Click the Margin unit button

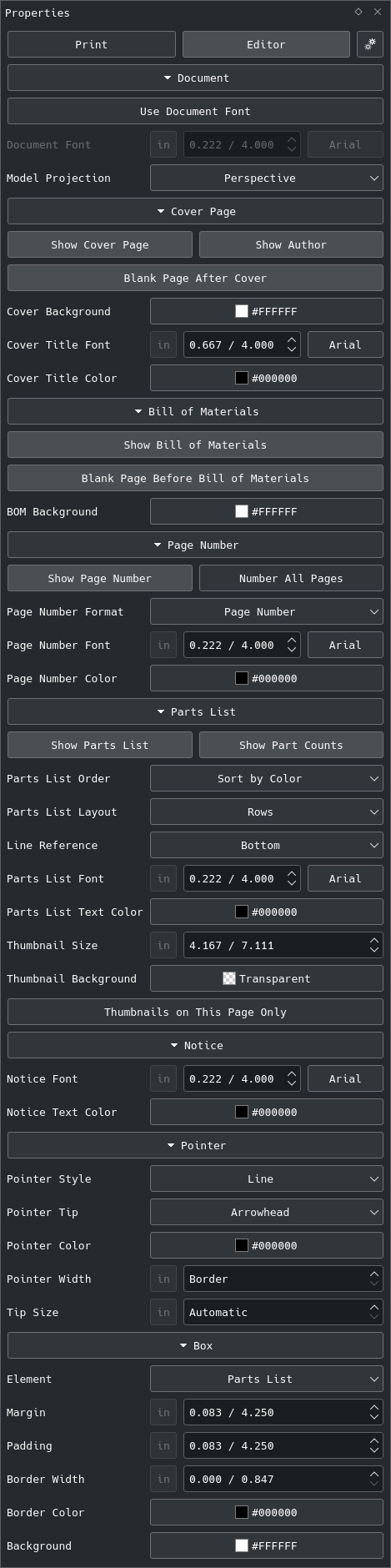[x=163, y=1412]
